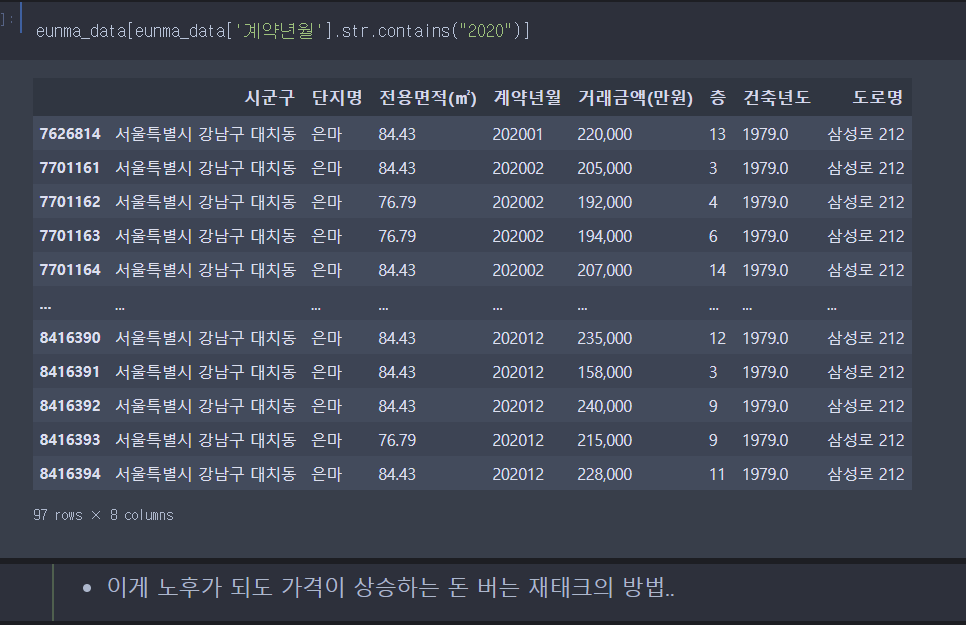Click the 계약년월 column header

coord(527,97)
